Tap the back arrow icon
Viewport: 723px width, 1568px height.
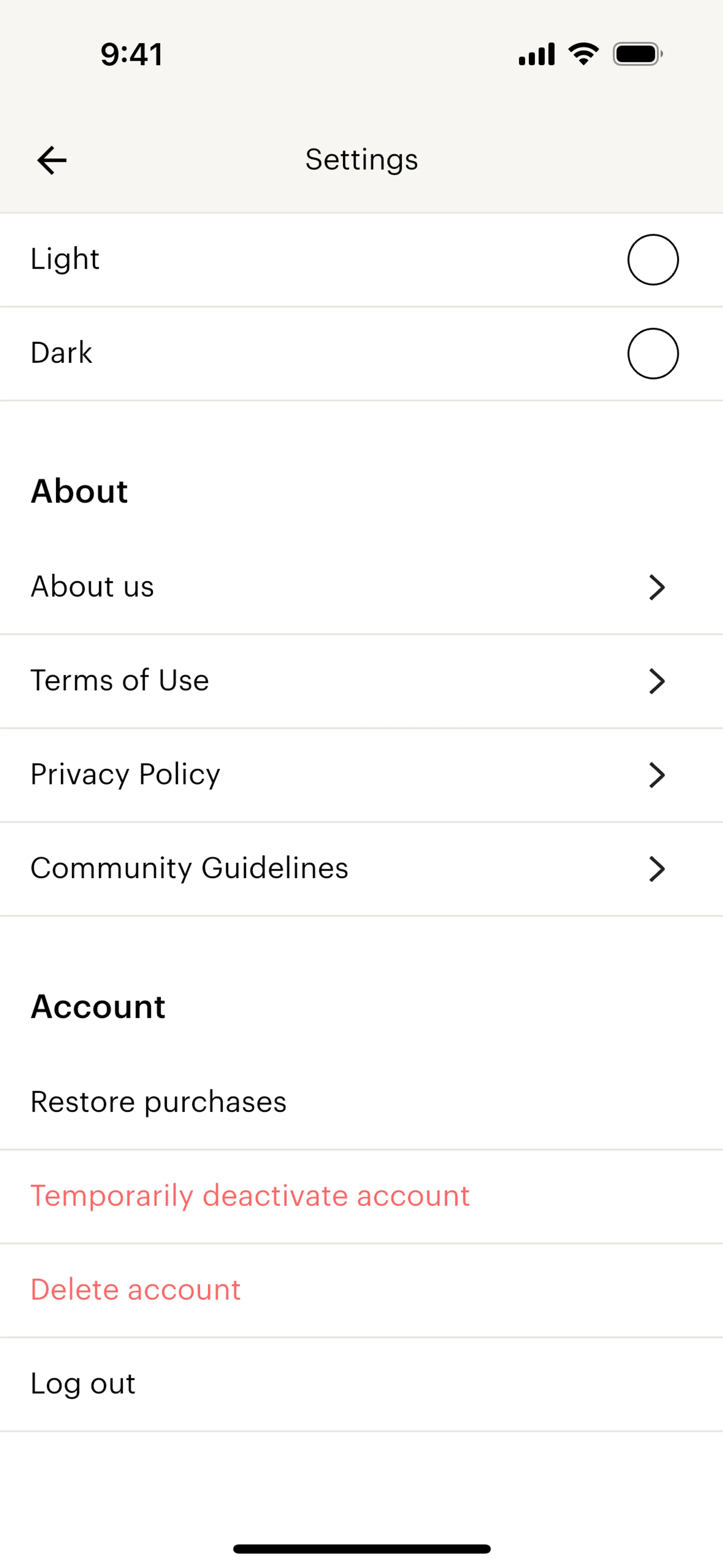52,160
